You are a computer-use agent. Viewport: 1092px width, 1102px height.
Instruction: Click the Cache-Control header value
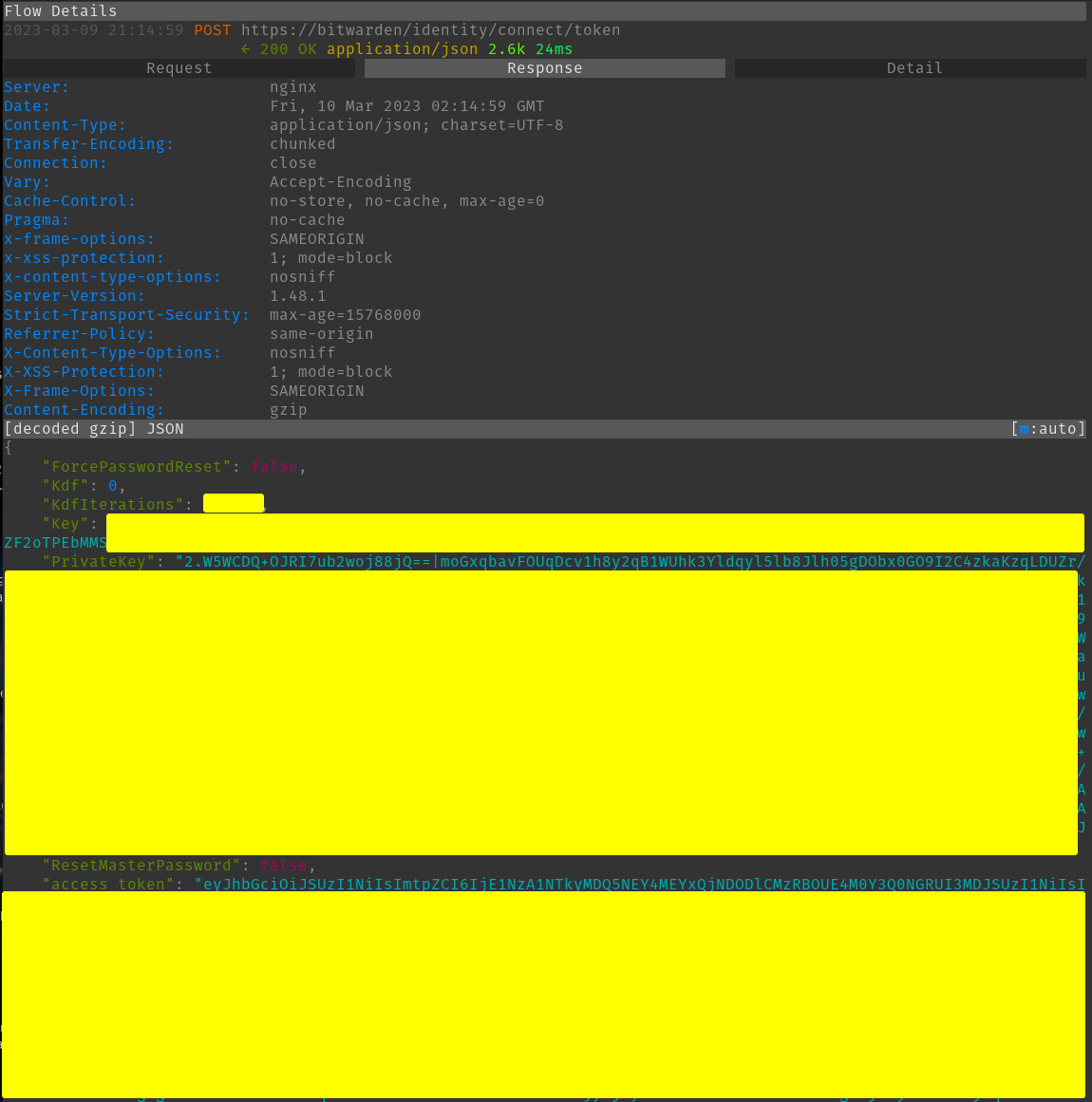coord(406,201)
